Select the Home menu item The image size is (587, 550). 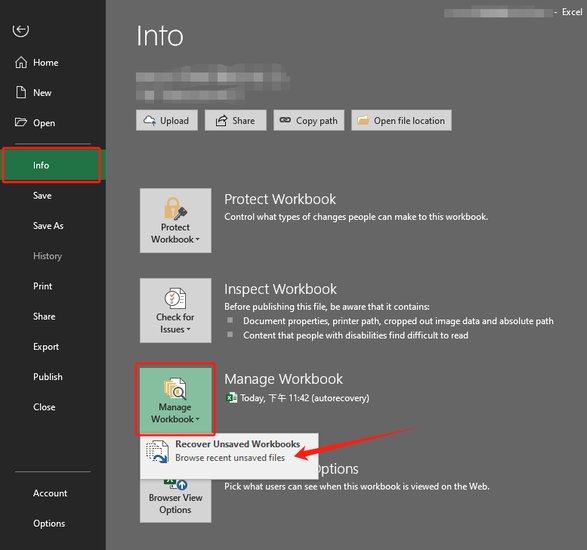[53, 63]
